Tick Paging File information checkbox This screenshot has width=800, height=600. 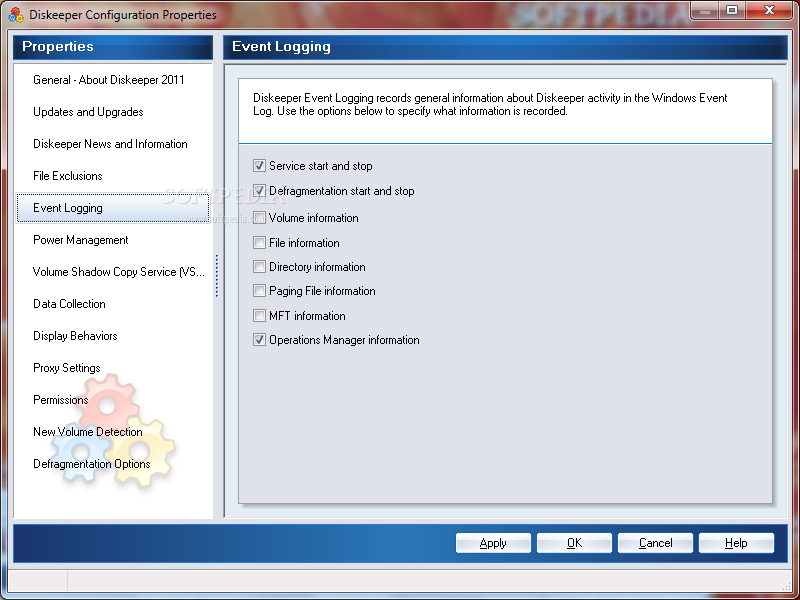[259, 291]
